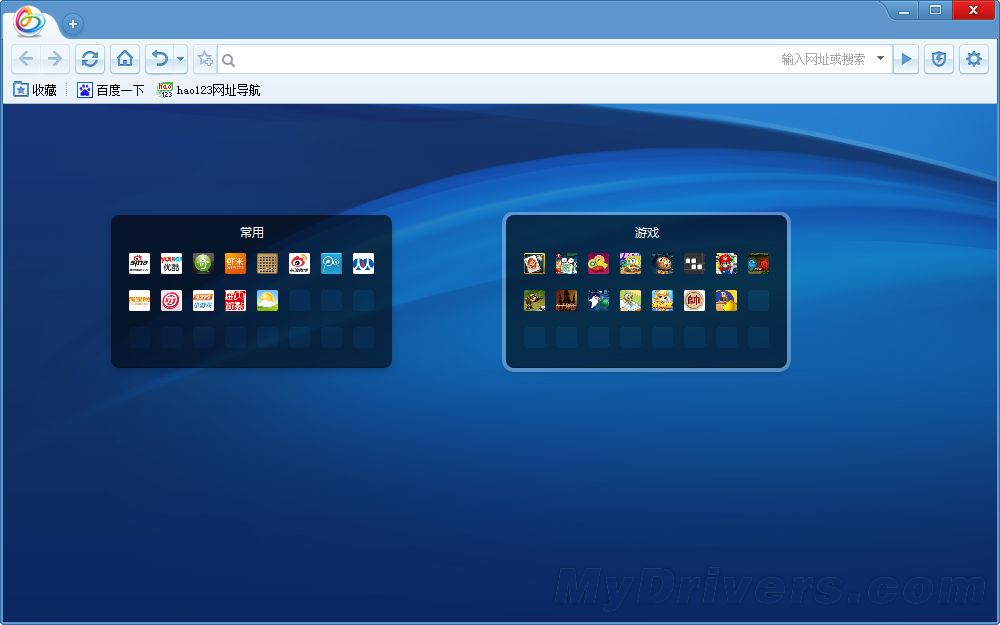Launch the dark brown castle game icon

pos(566,300)
